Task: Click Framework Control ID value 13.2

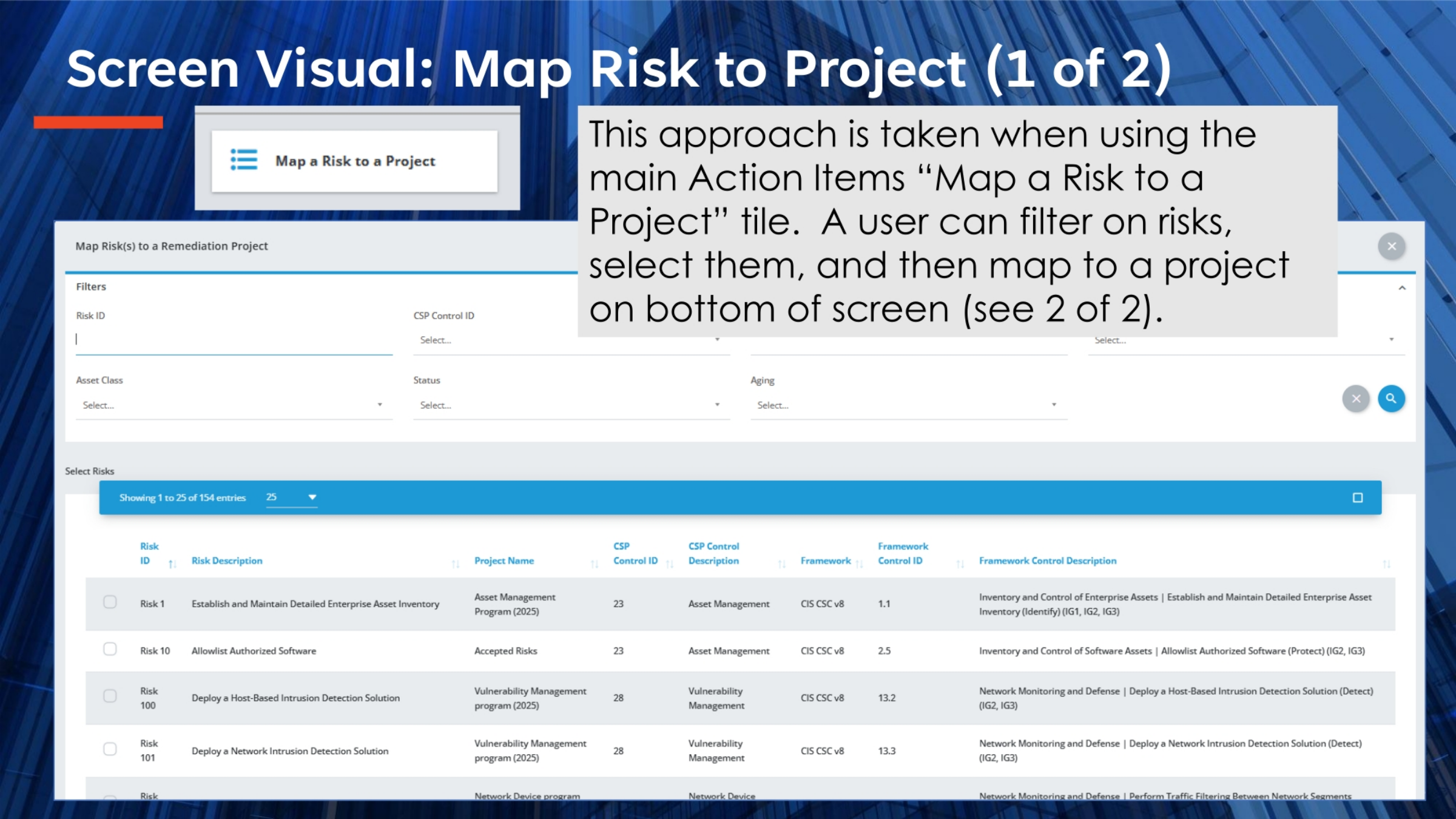Action: pyautogui.click(x=887, y=698)
